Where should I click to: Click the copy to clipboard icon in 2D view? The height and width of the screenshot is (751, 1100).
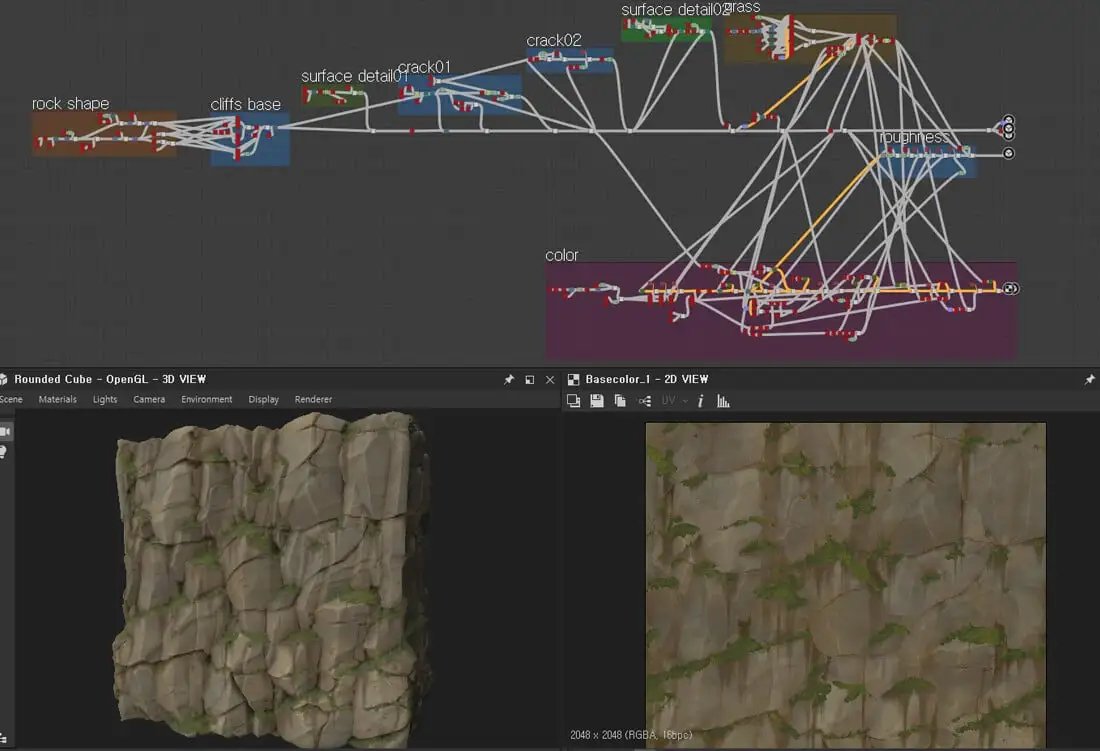click(x=620, y=401)
